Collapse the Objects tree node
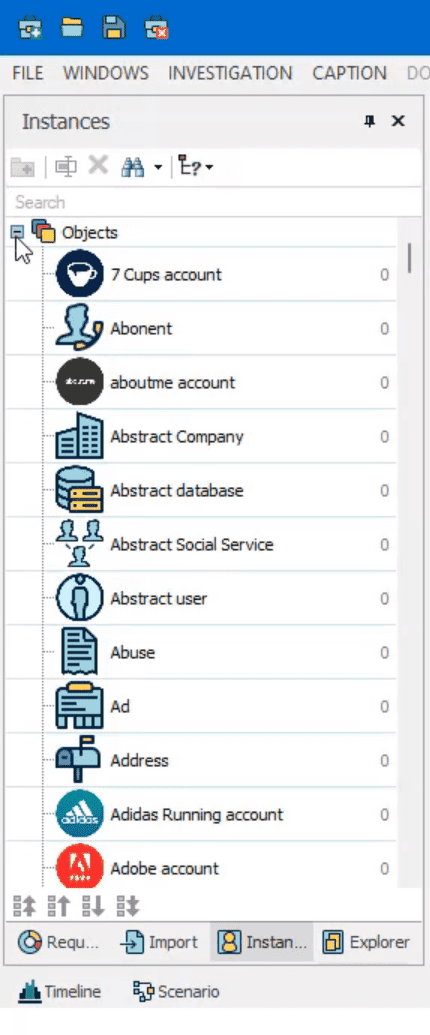 click(x=17, y=232)
